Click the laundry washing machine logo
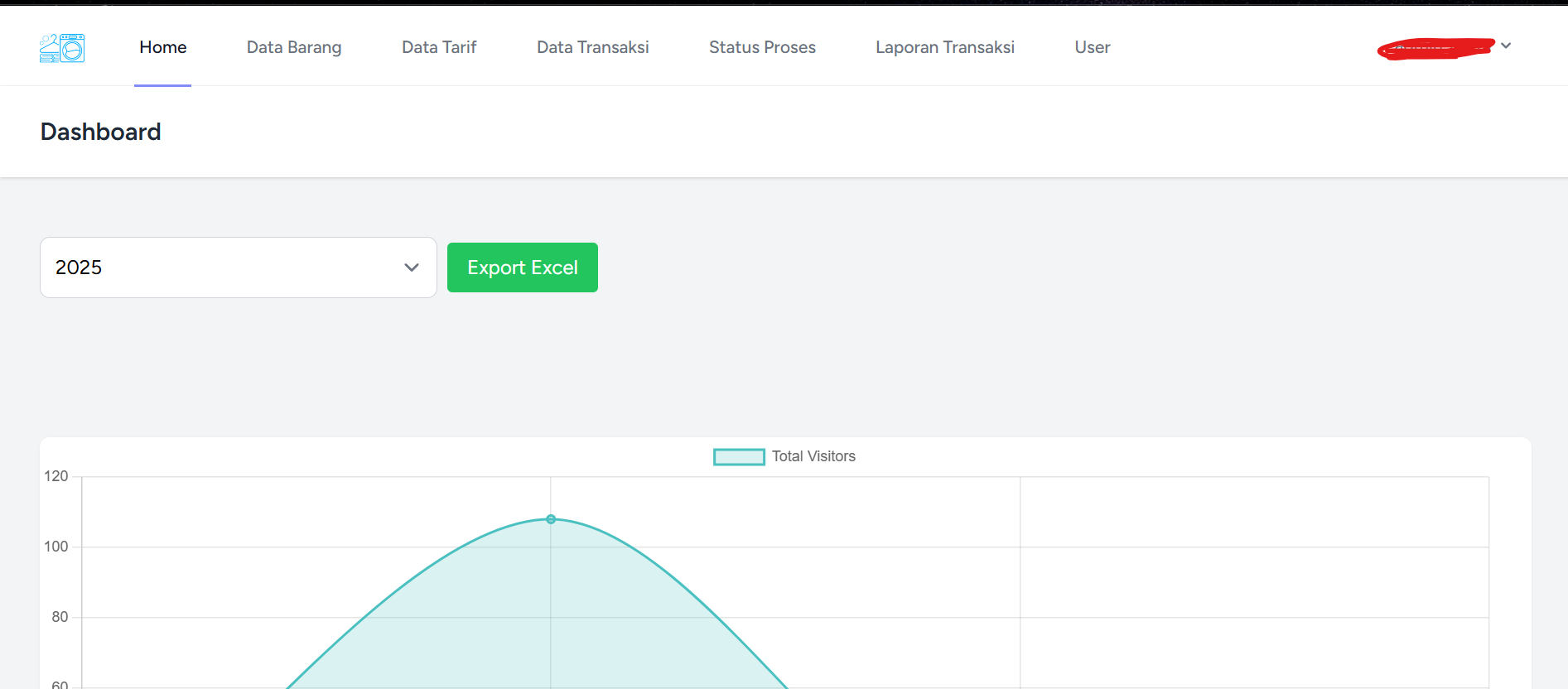The width and height of the screenshot is (1568, 689). coord(62,48)
